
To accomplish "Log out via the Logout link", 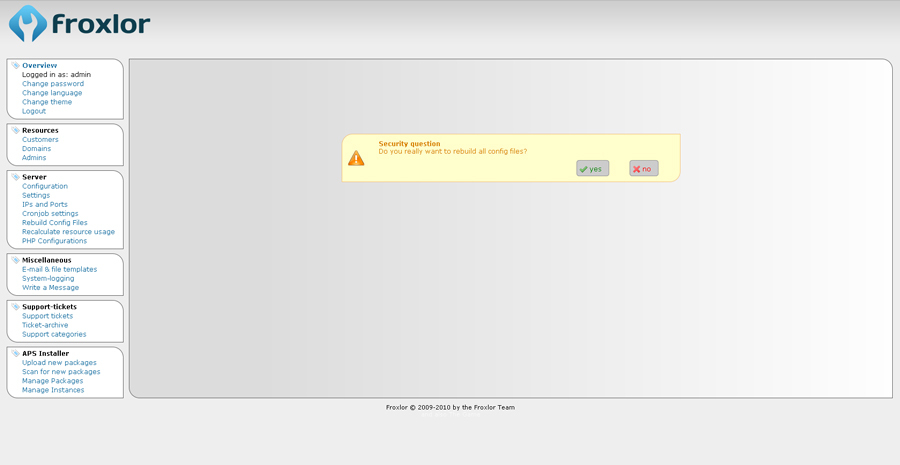I will pyautogui.click(x=34, y=111).
